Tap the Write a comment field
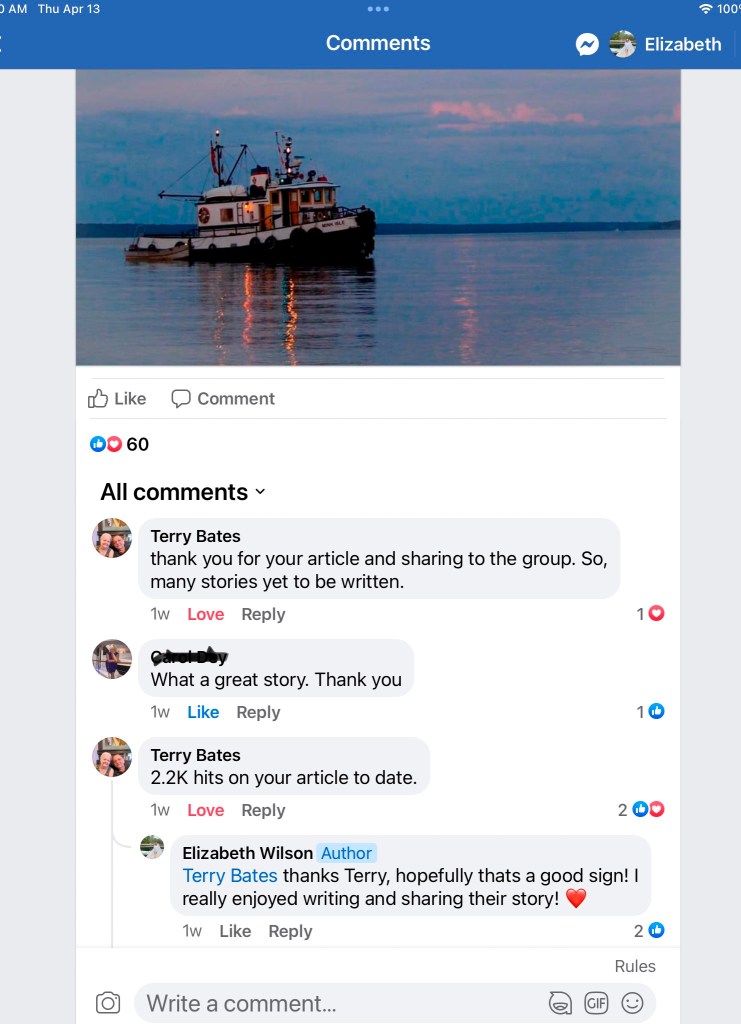 point(340,1003)
